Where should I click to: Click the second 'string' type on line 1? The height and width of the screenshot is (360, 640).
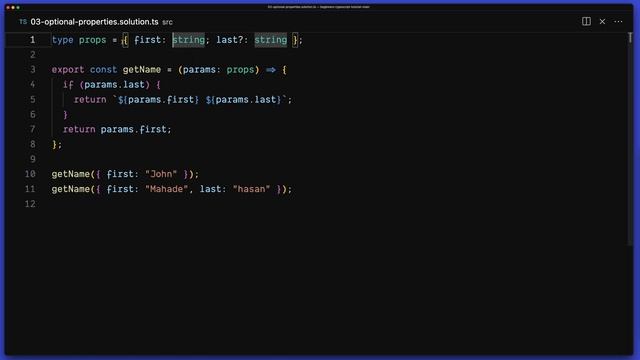coord(271,40)
